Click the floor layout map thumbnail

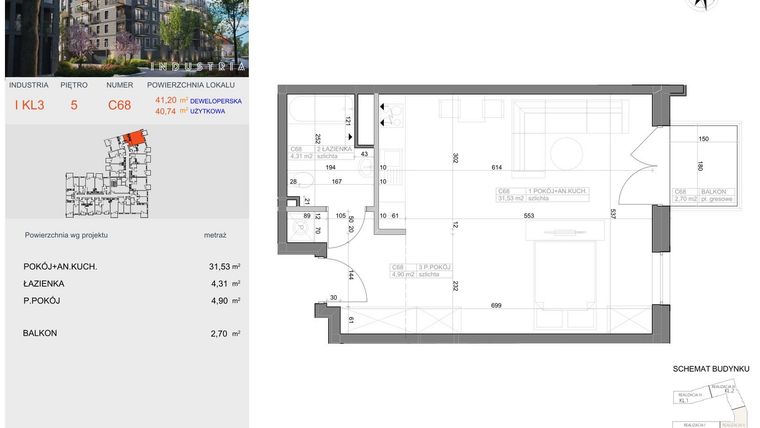tap(107, 173)
